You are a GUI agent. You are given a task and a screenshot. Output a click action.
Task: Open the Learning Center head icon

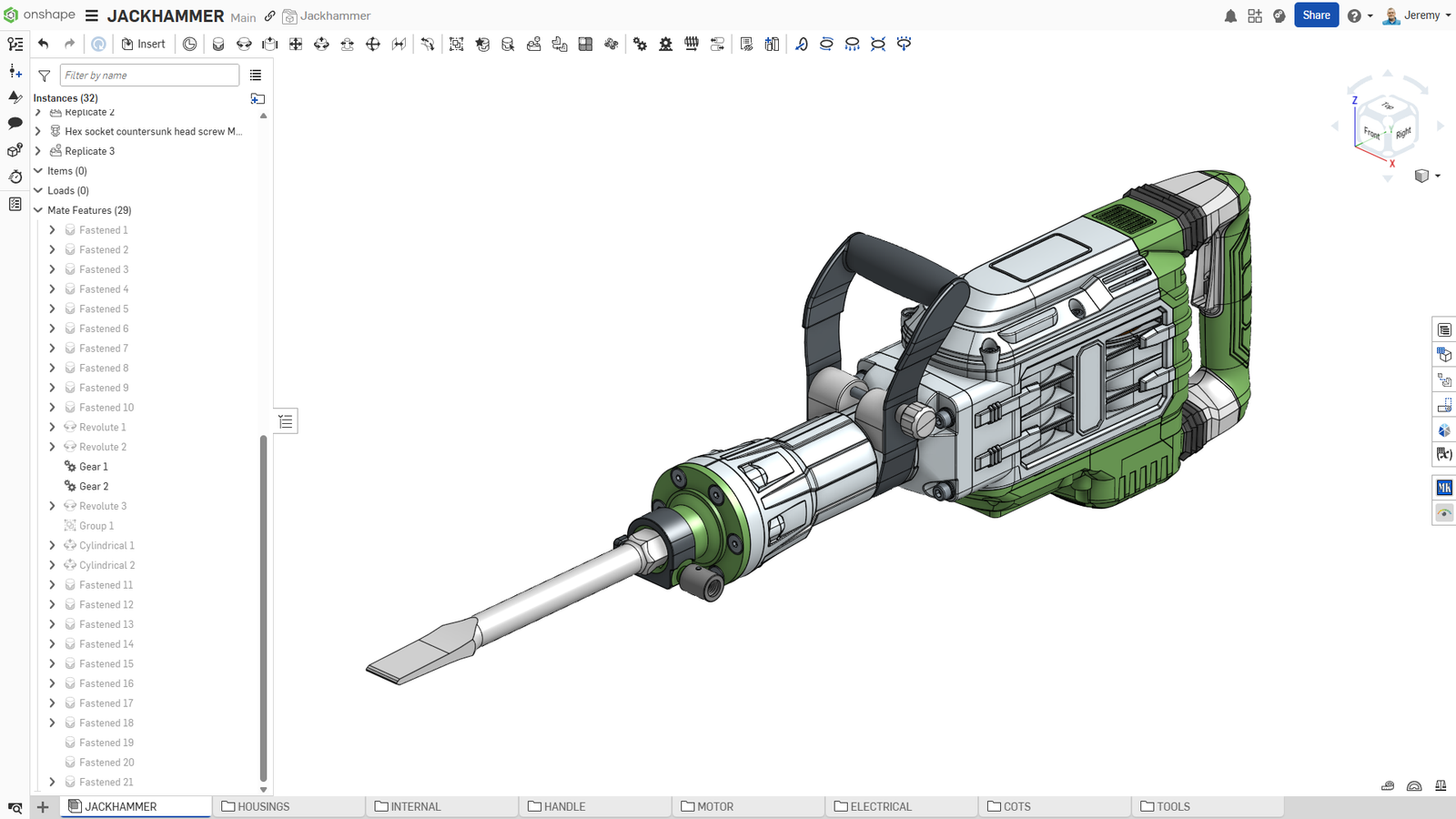tap(1279, 15)
